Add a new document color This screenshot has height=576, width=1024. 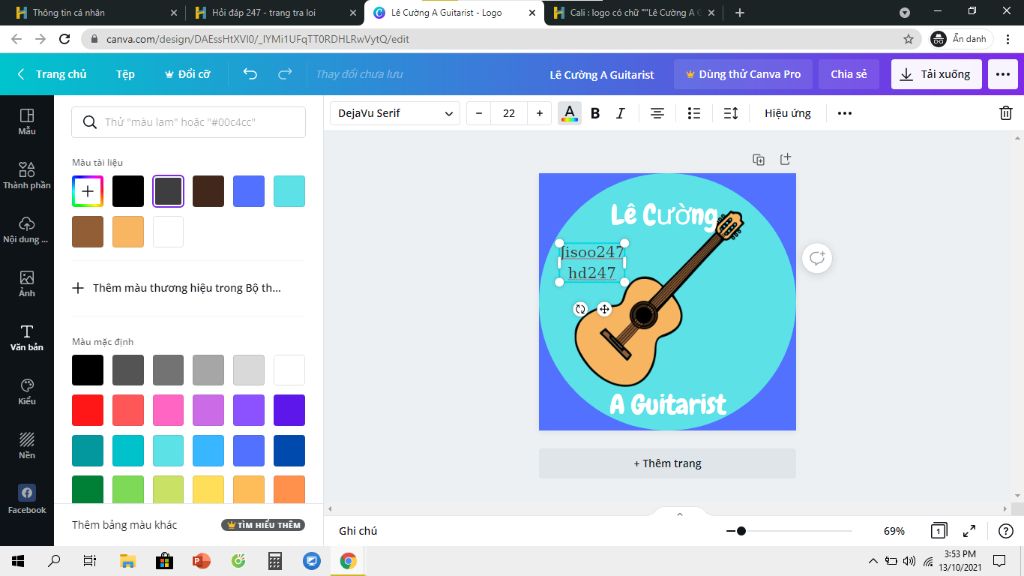88,191
